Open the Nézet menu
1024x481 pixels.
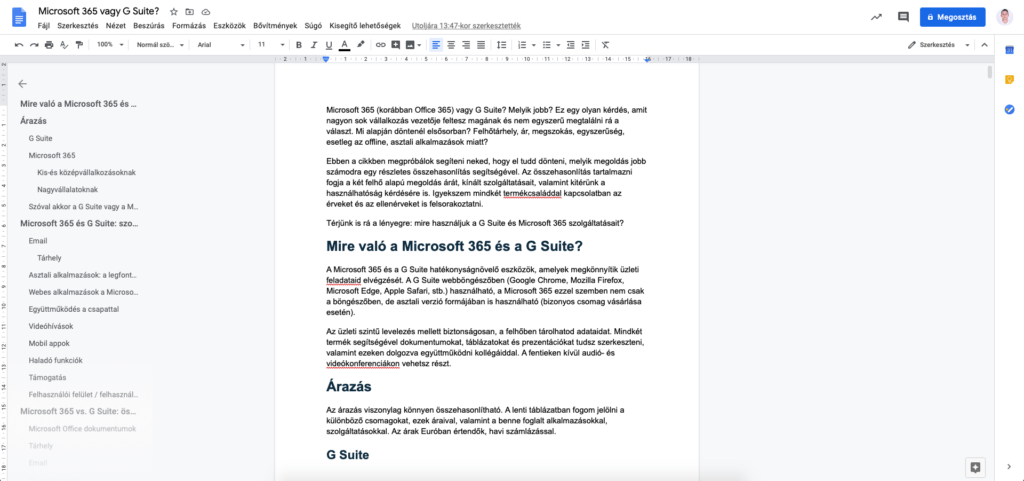(116, 26)
